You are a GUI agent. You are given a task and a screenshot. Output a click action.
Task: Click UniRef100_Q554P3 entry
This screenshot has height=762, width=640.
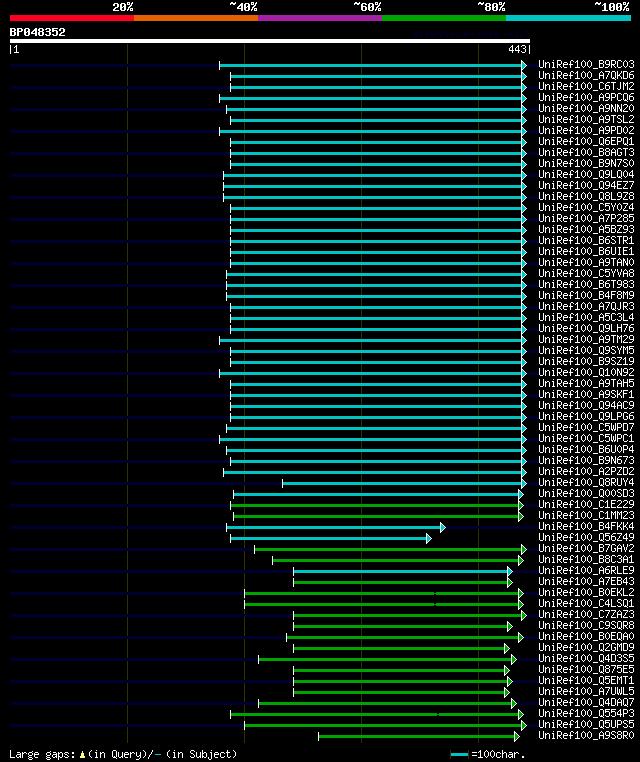coord(586,713)
